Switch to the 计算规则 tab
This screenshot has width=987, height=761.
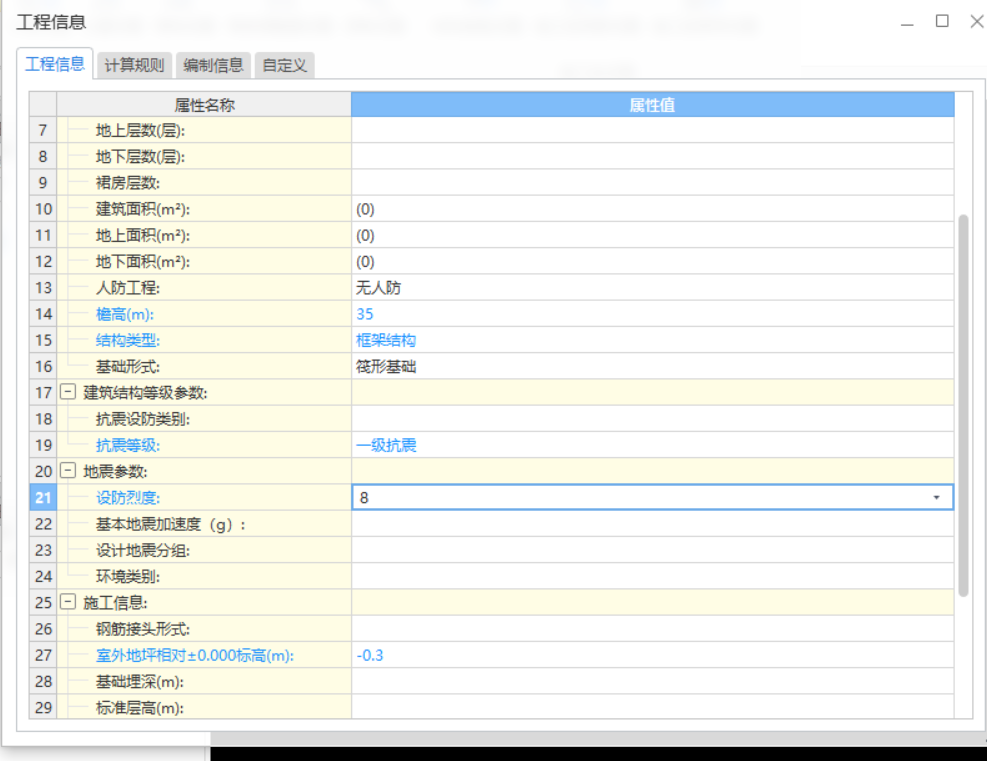(133, 65)
